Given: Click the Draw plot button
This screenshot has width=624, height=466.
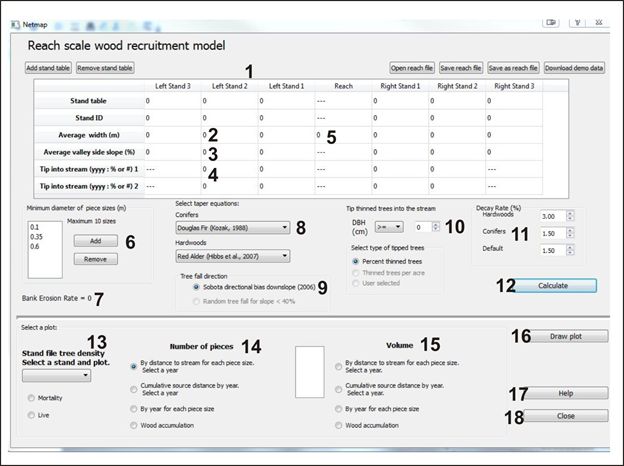Looking at the screenshot, I should point(558,336).
